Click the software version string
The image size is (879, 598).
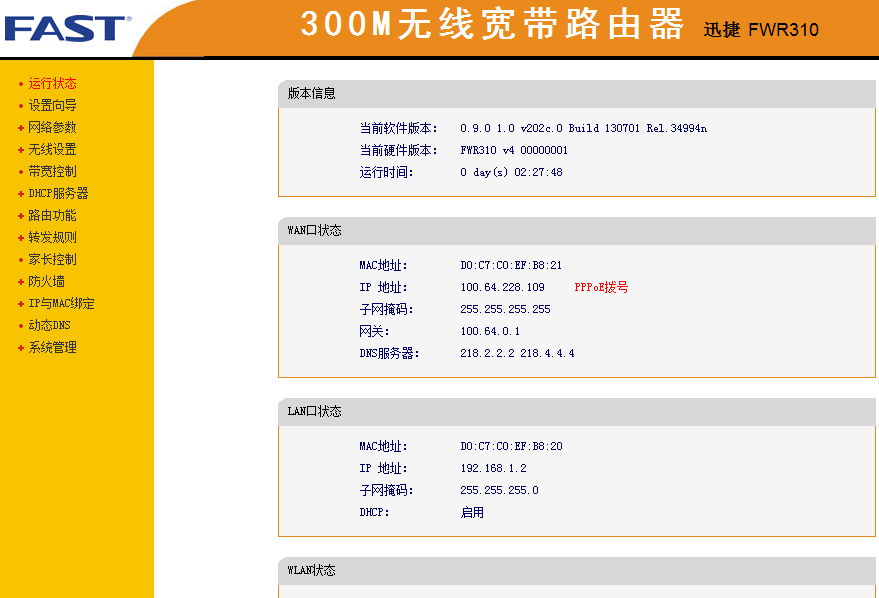(x=584, y=128)
